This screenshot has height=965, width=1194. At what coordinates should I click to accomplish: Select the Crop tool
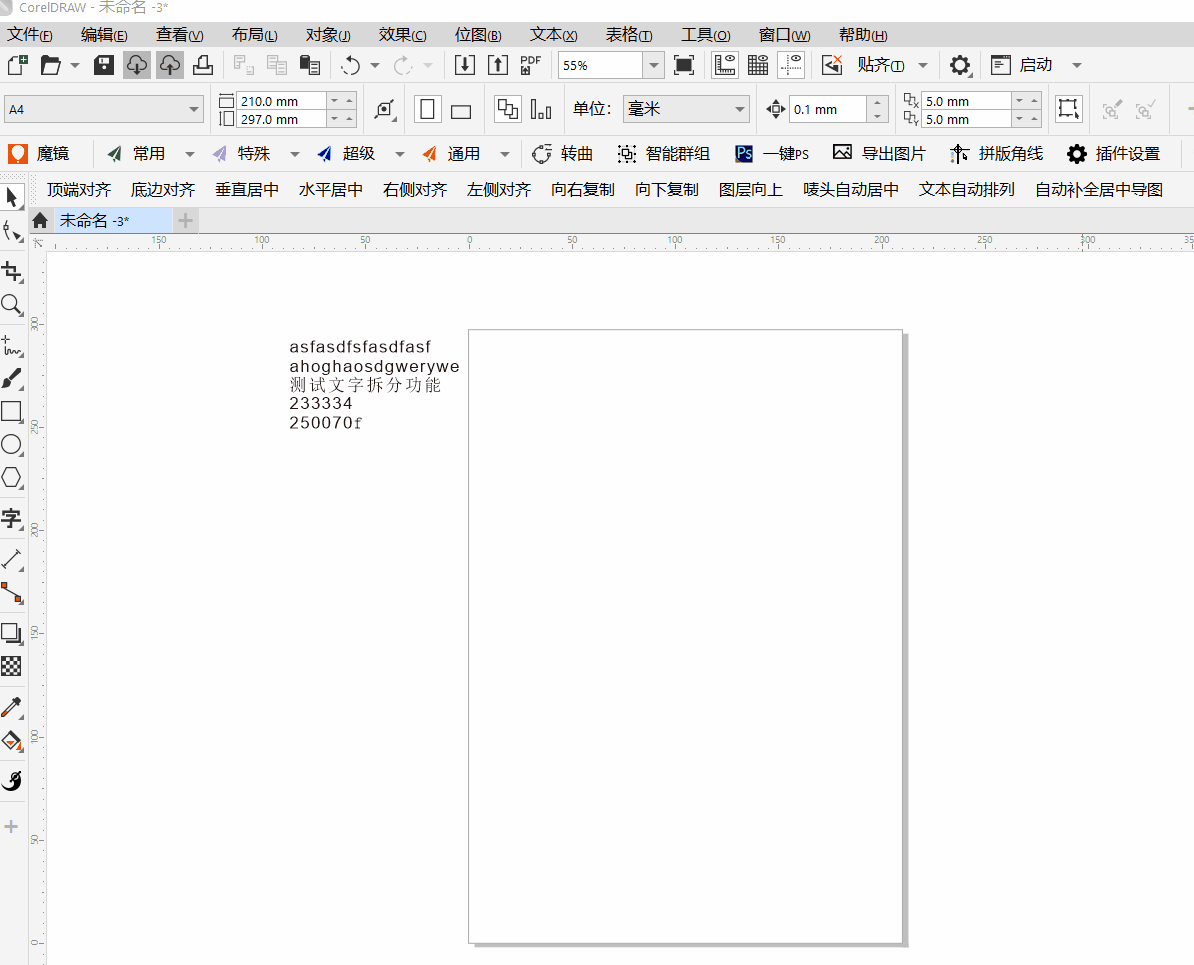pos(12,272)
